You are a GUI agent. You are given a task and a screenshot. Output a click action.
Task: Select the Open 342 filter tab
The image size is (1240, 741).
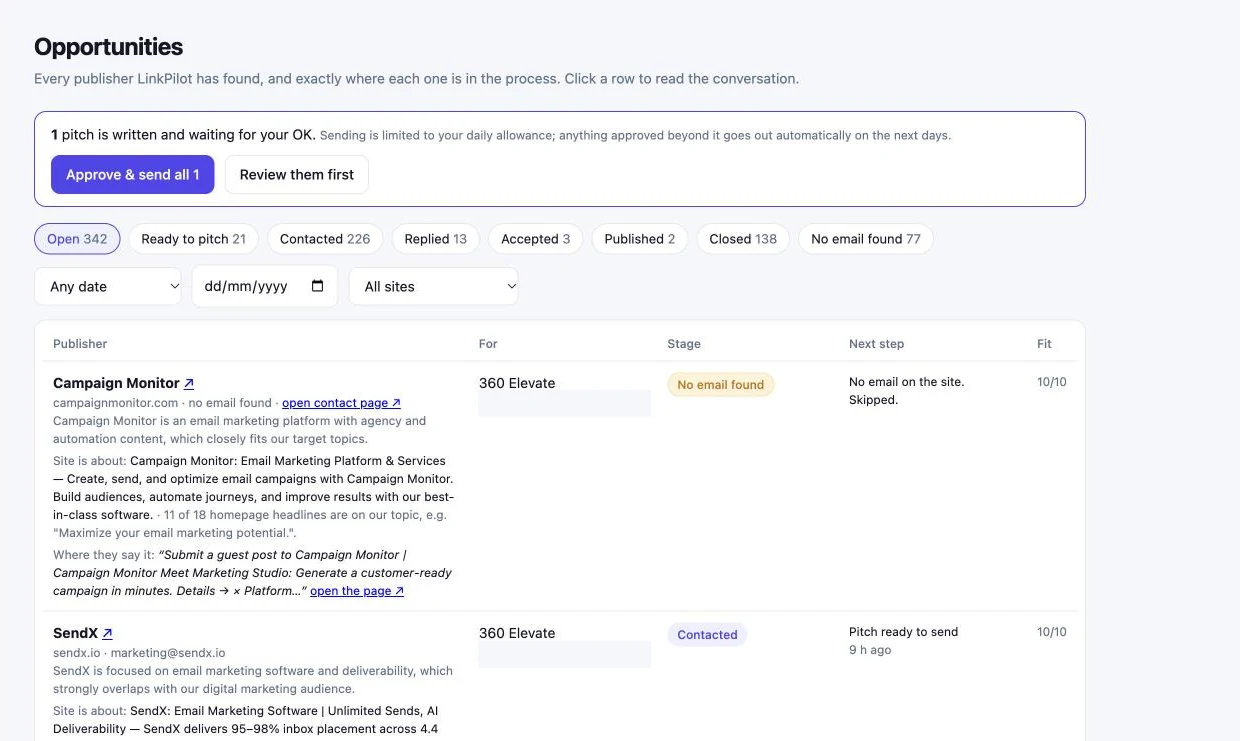[77, 239]
